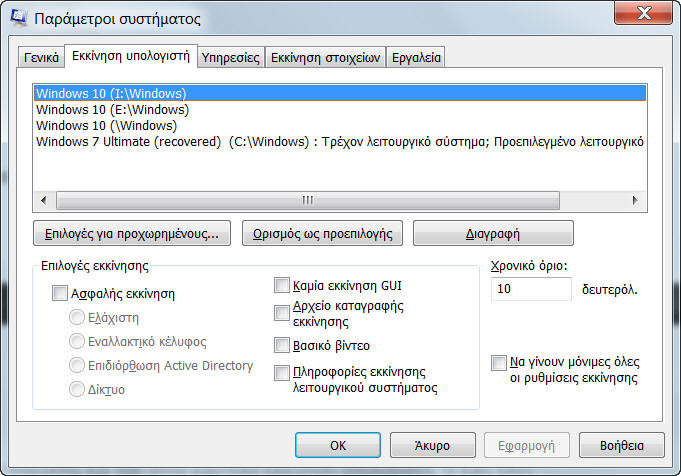The width and height of the screenshot is (681, 476).
Task: Open help with the Βοήθεια button
Action: tap(621, 445)
